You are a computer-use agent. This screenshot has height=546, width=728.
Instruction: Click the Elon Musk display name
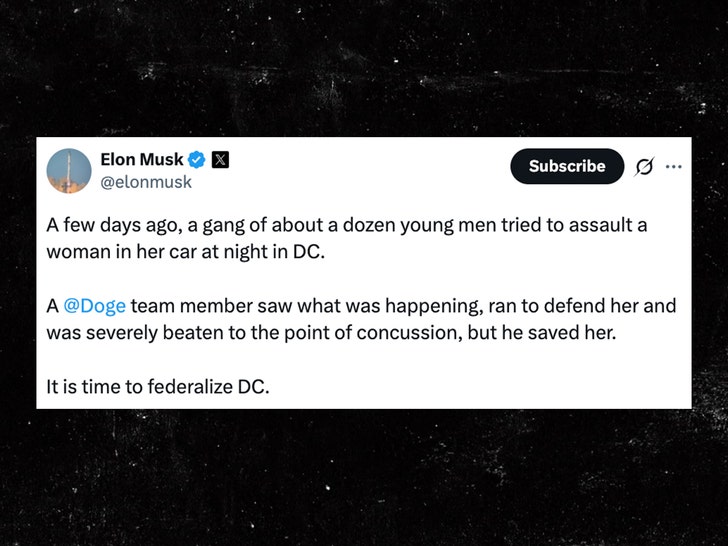[x=142, y=160]
